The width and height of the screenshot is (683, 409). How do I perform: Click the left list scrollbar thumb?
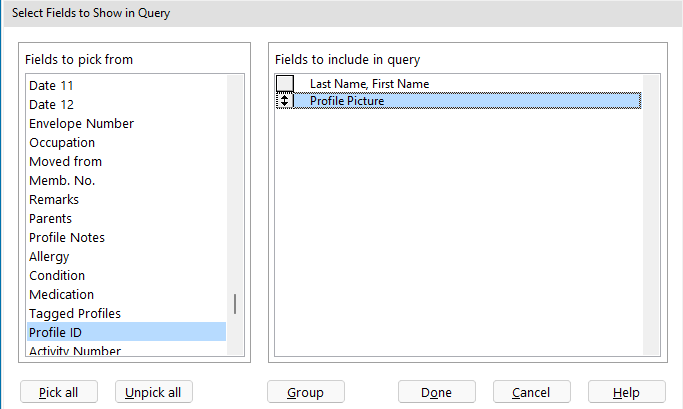(x=236, y=304)
